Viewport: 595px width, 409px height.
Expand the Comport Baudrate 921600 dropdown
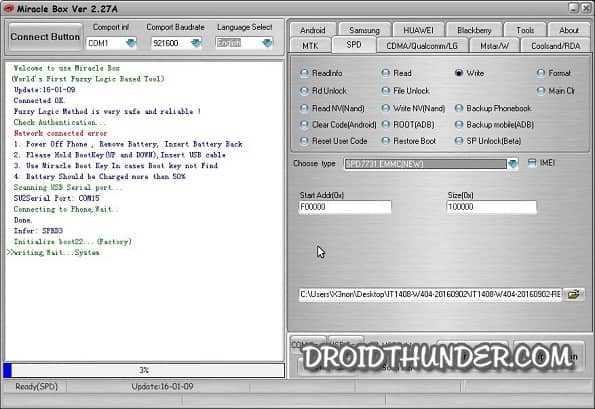coord(196,43)
